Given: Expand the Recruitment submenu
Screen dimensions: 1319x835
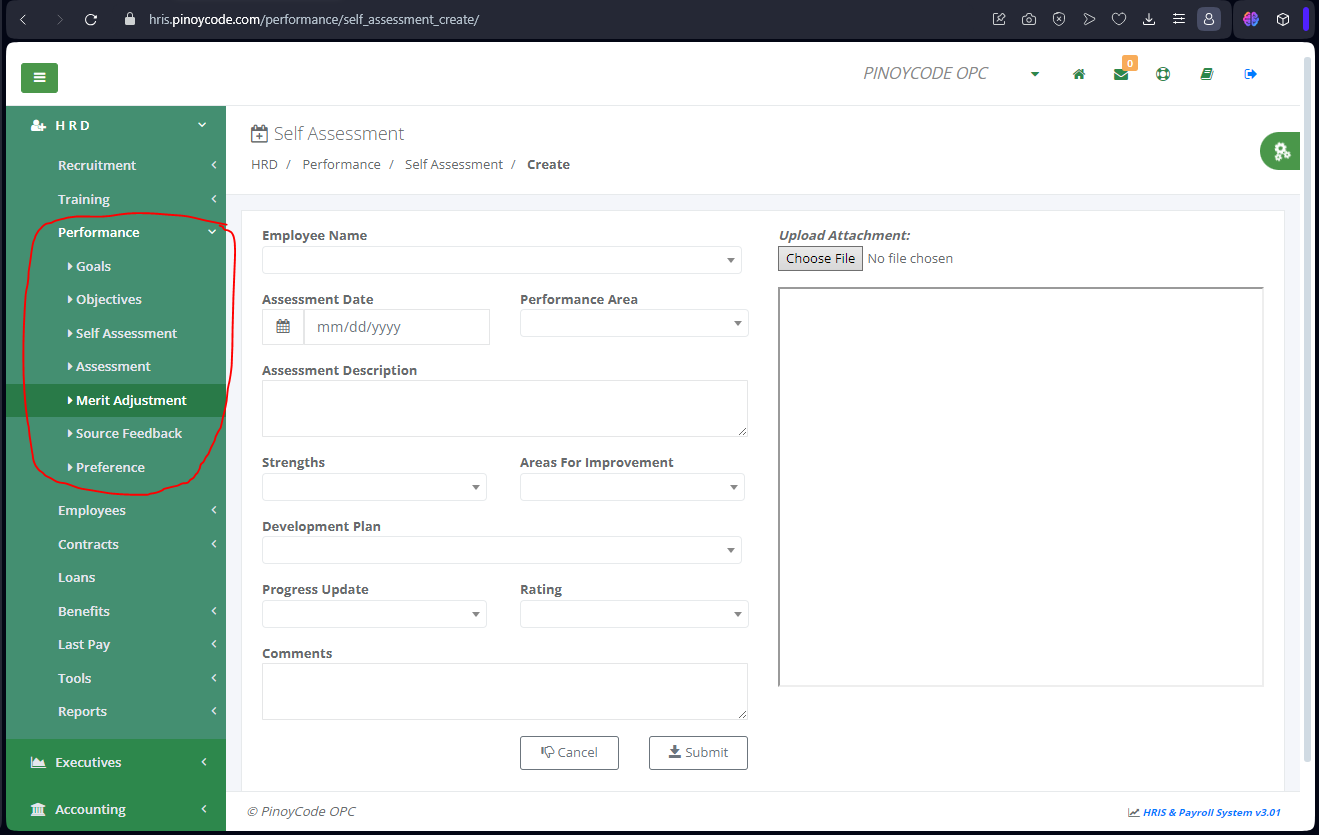Looking at the screenshot, I should (x=116, y=165).
